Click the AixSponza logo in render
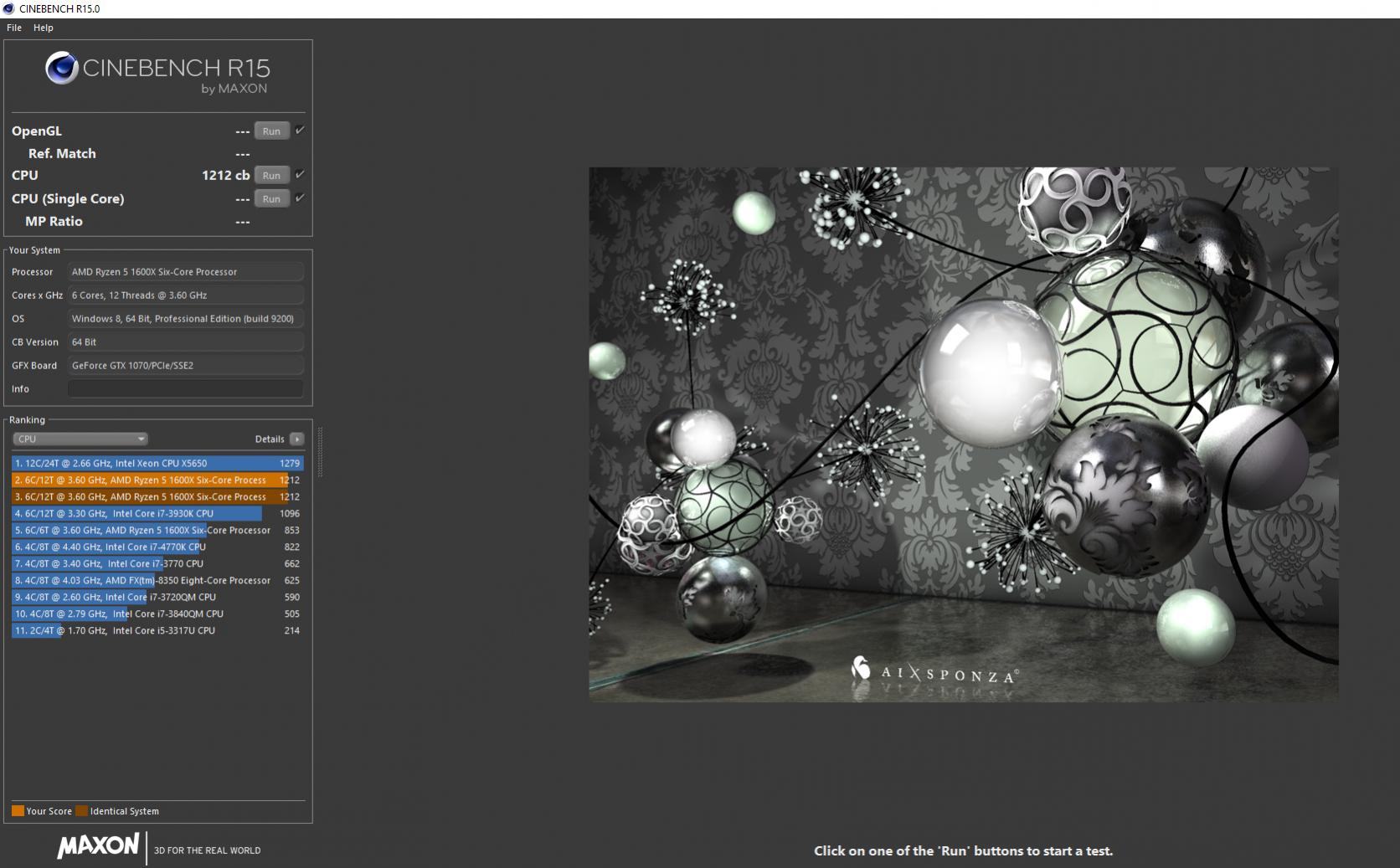This screenshot has height=868, width=1400. click(x=934, y=670)
